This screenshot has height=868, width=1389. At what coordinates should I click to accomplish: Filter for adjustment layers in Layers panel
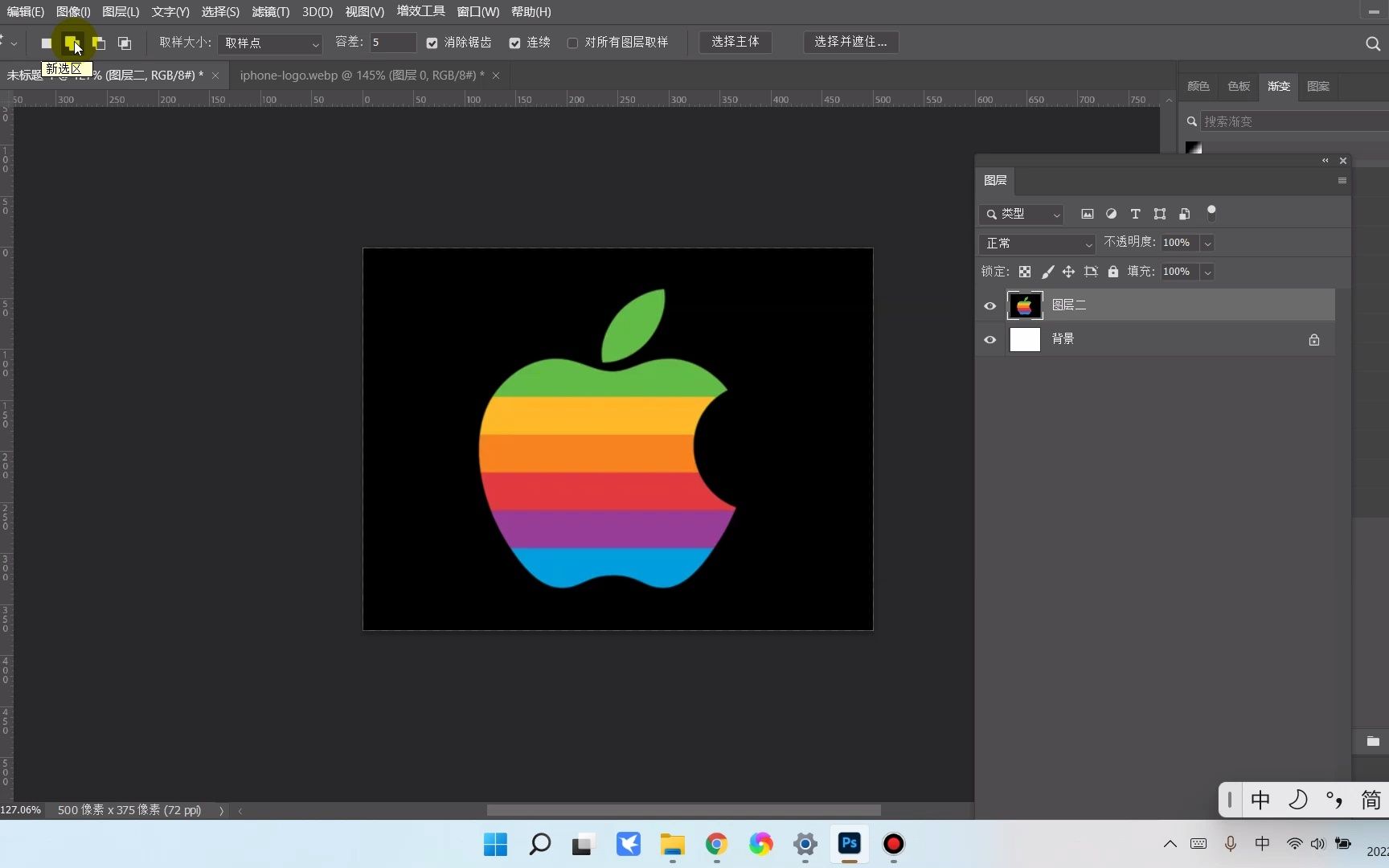1112,214
